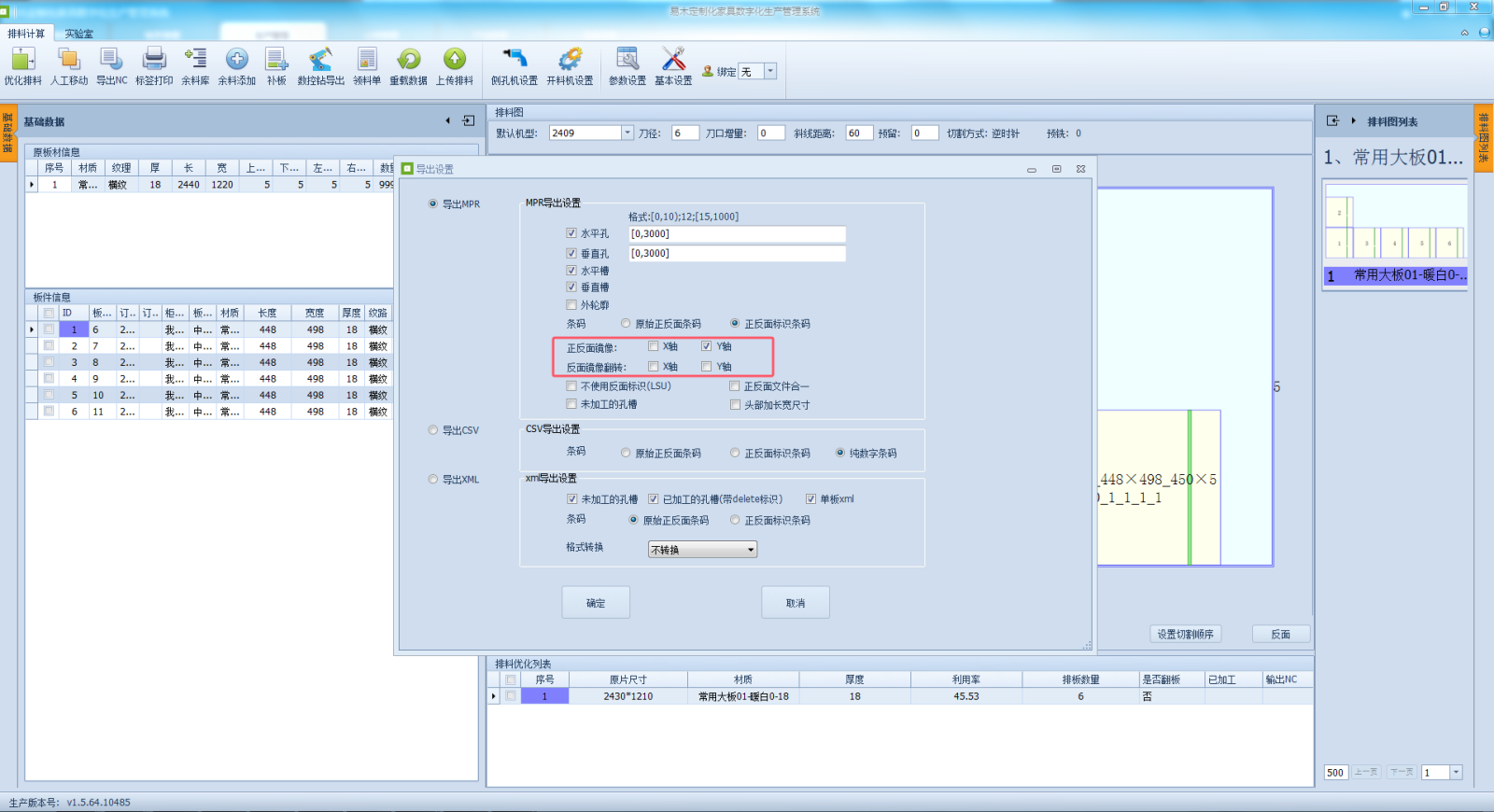
Task: Open 人工移动 tool
Action: pos(69,66)
